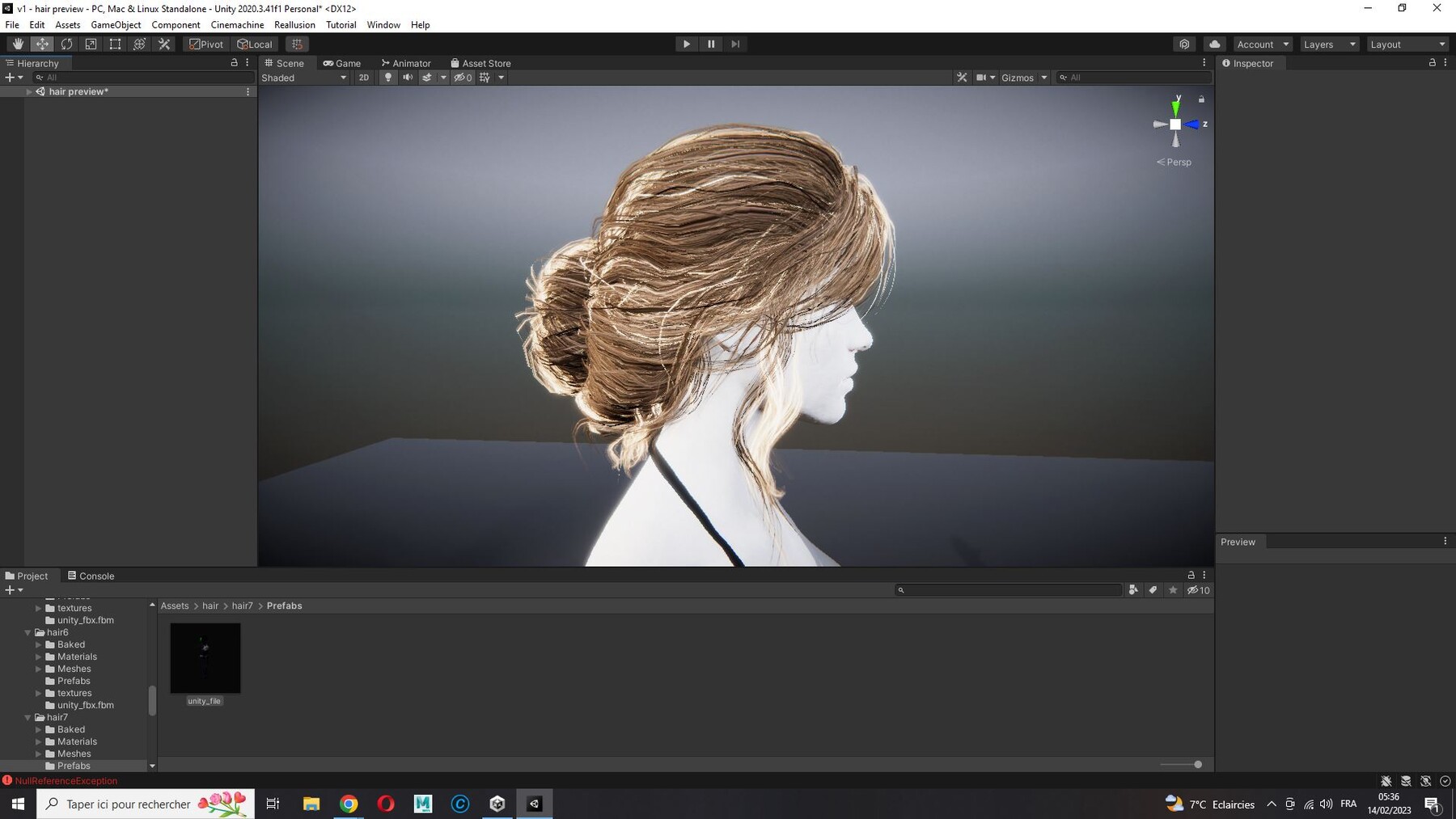Viewport: 1456px width, 819px height.
Task: Open hair preview scene options menu
Action: click(248, 91)
